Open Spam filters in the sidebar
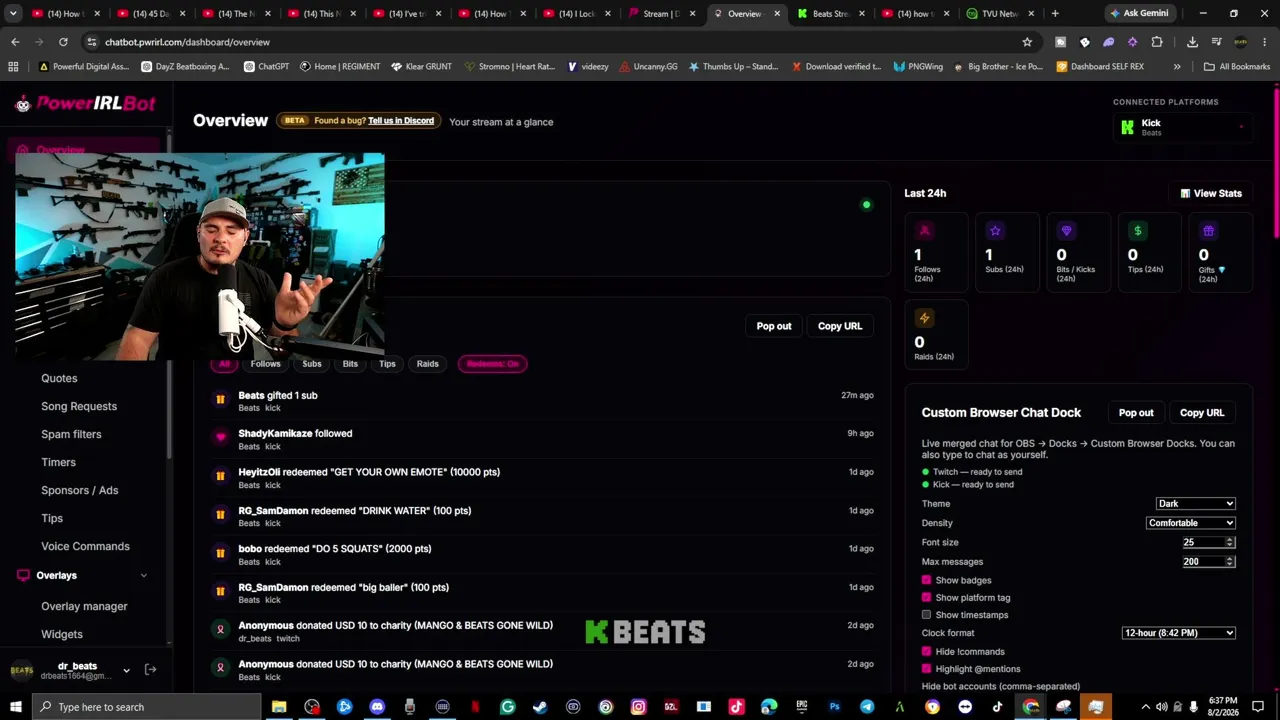Screen dimensions: 1280x720 71,434
